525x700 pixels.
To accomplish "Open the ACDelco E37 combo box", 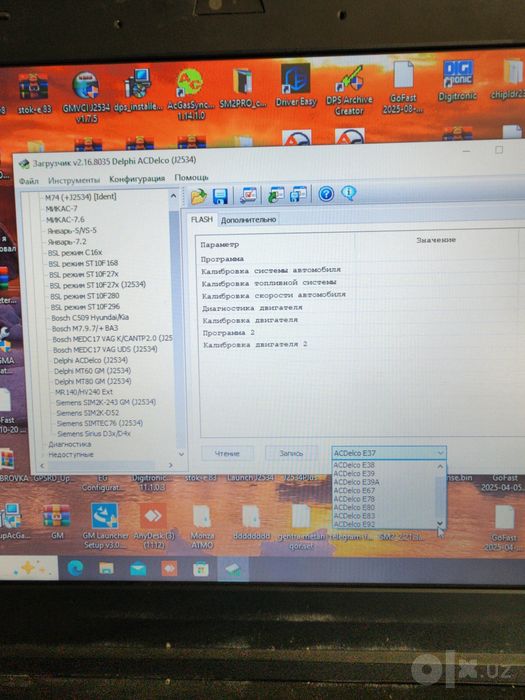I will (x=389, y=453).
